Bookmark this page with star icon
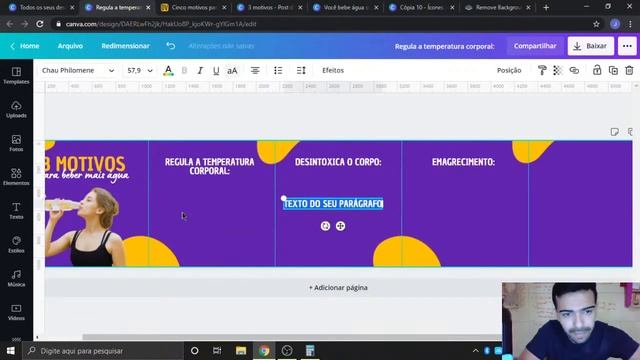Image resolution: width=640 pixels, height=360 pixels. point(596,24)
